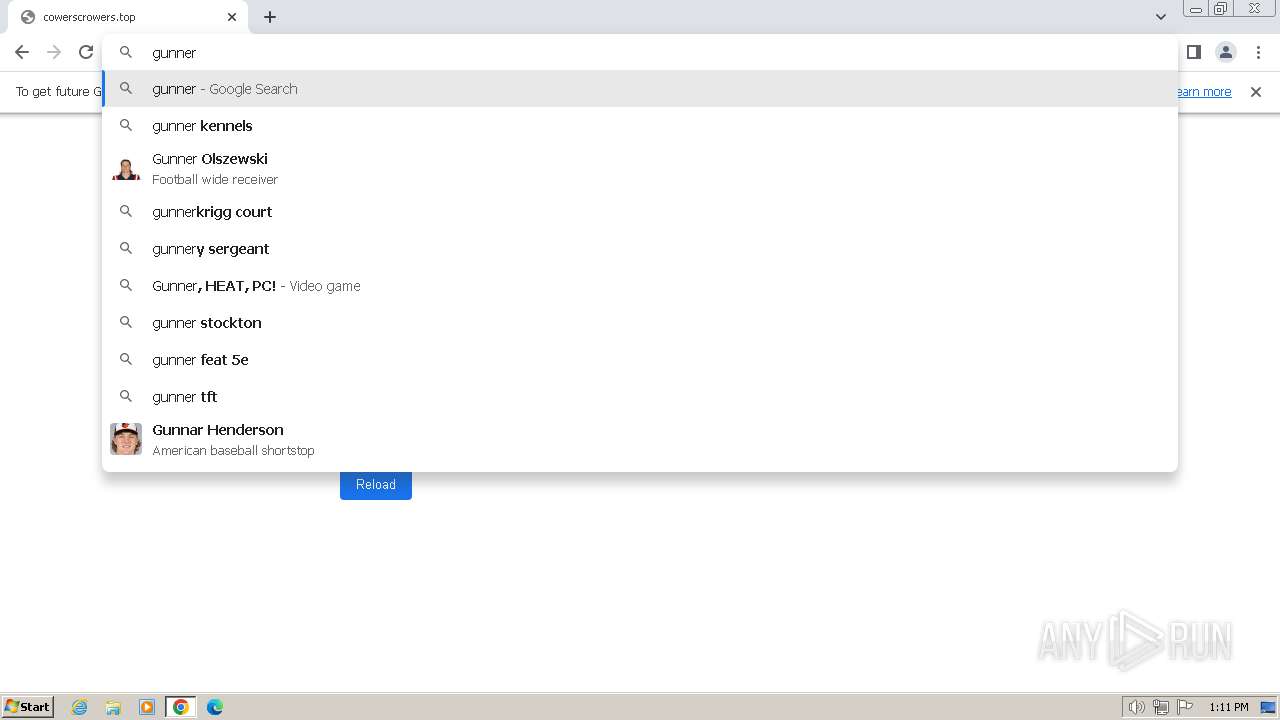The width and height of the screenshot is (1280, 720).
Task: Open Windows Media Player taskbar icon
Action: [147, 707]
